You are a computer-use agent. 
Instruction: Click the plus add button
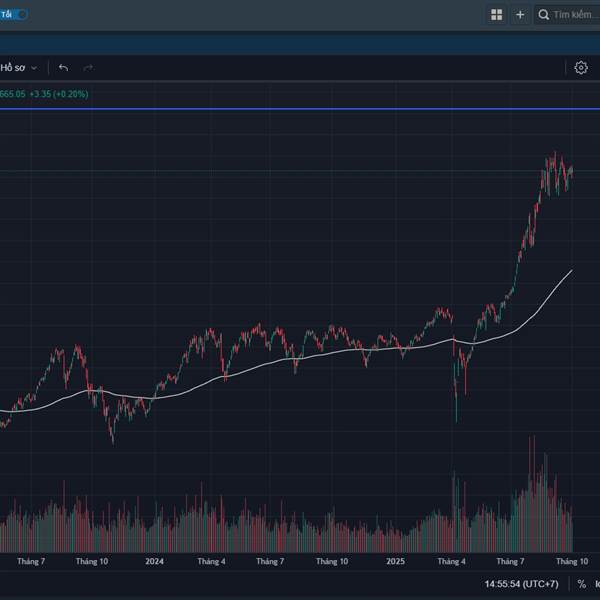[x=520, y=15]
